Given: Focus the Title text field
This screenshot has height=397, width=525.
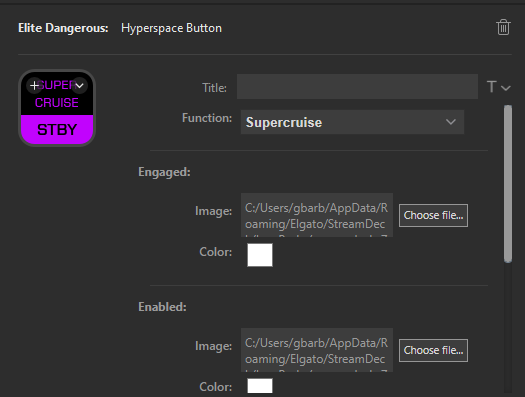Looking at the screenshot, I should (x=357, y=87).
